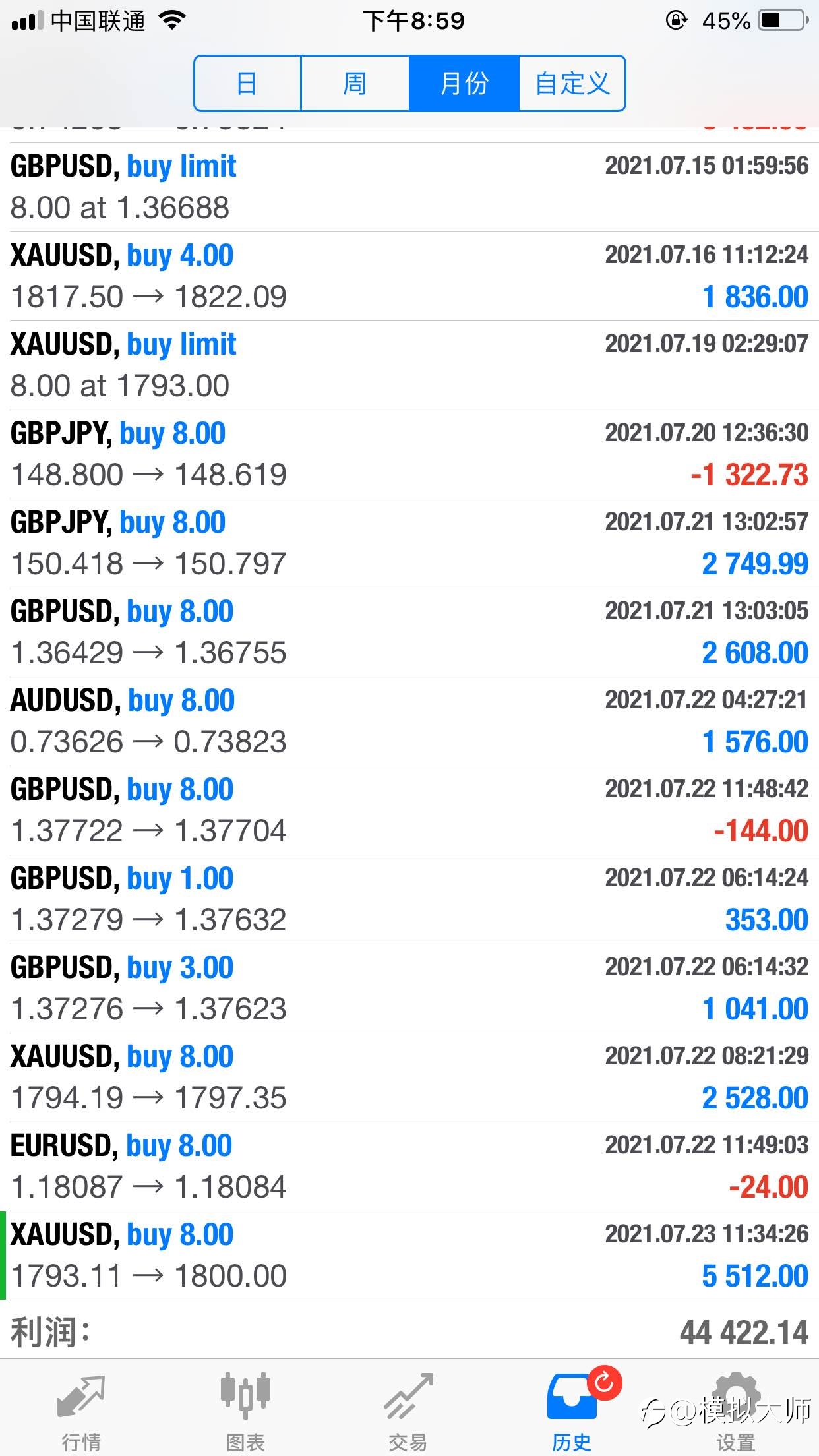Tap the battery icon in status bar
The image size is (819, 1456).
(x=783, y=20)
